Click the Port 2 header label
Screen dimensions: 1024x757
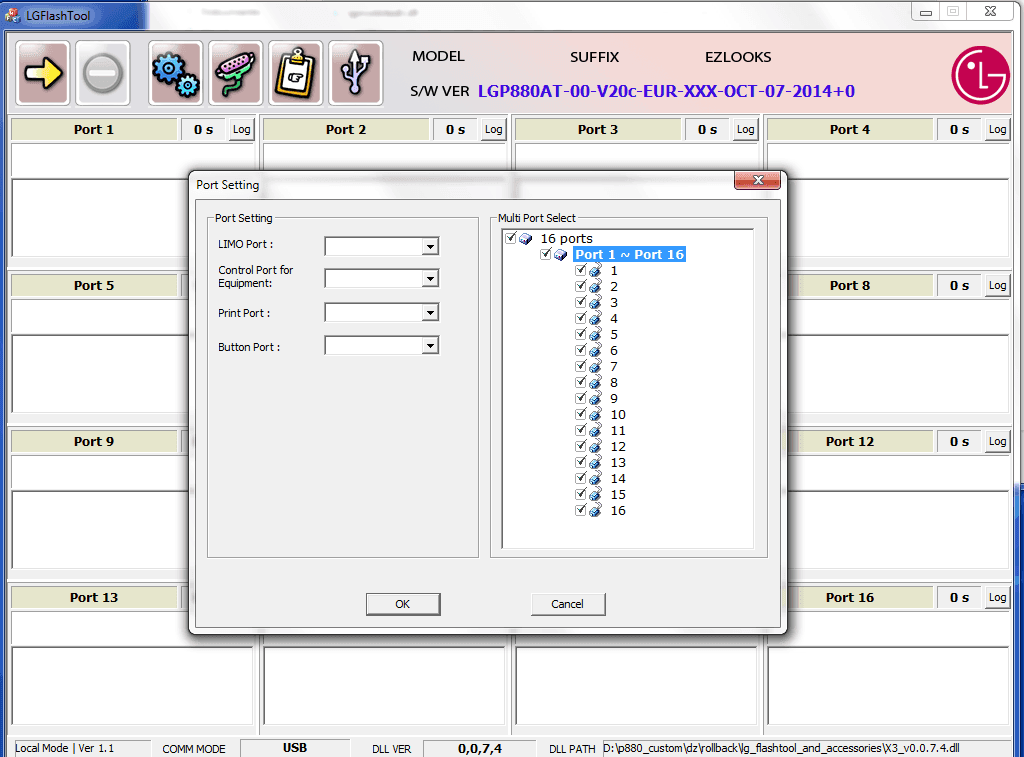(346, 129)
